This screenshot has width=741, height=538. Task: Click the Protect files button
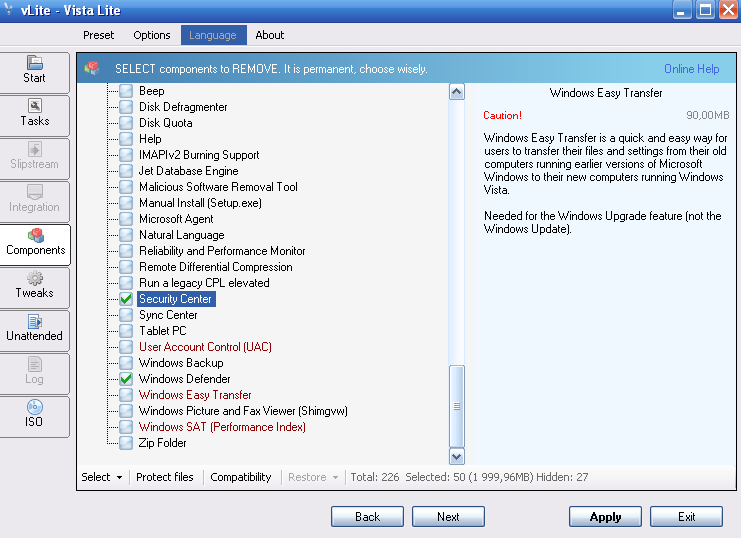pyautogui.click(x=164, y=477)
